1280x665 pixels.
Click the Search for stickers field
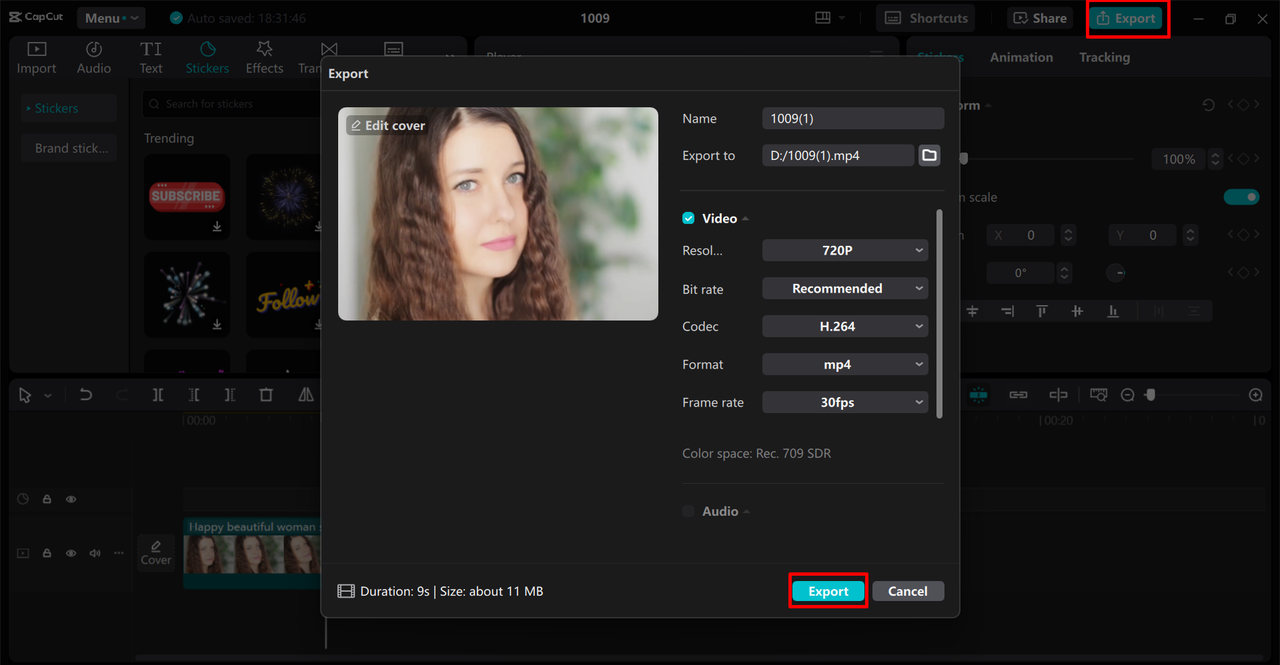[x=232, y=104]
